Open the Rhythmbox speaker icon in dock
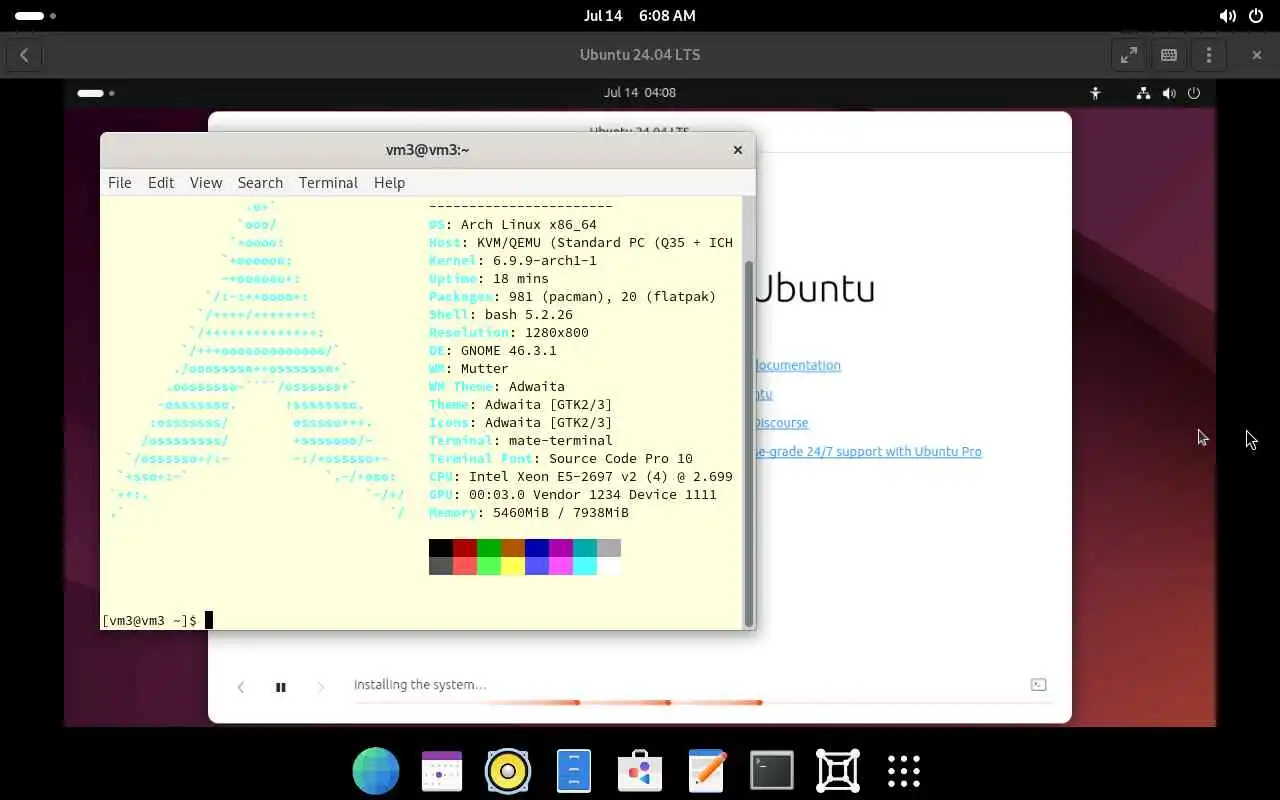Screen dimensions: 1280x800 pyautogui.click(x=508, y=771)
